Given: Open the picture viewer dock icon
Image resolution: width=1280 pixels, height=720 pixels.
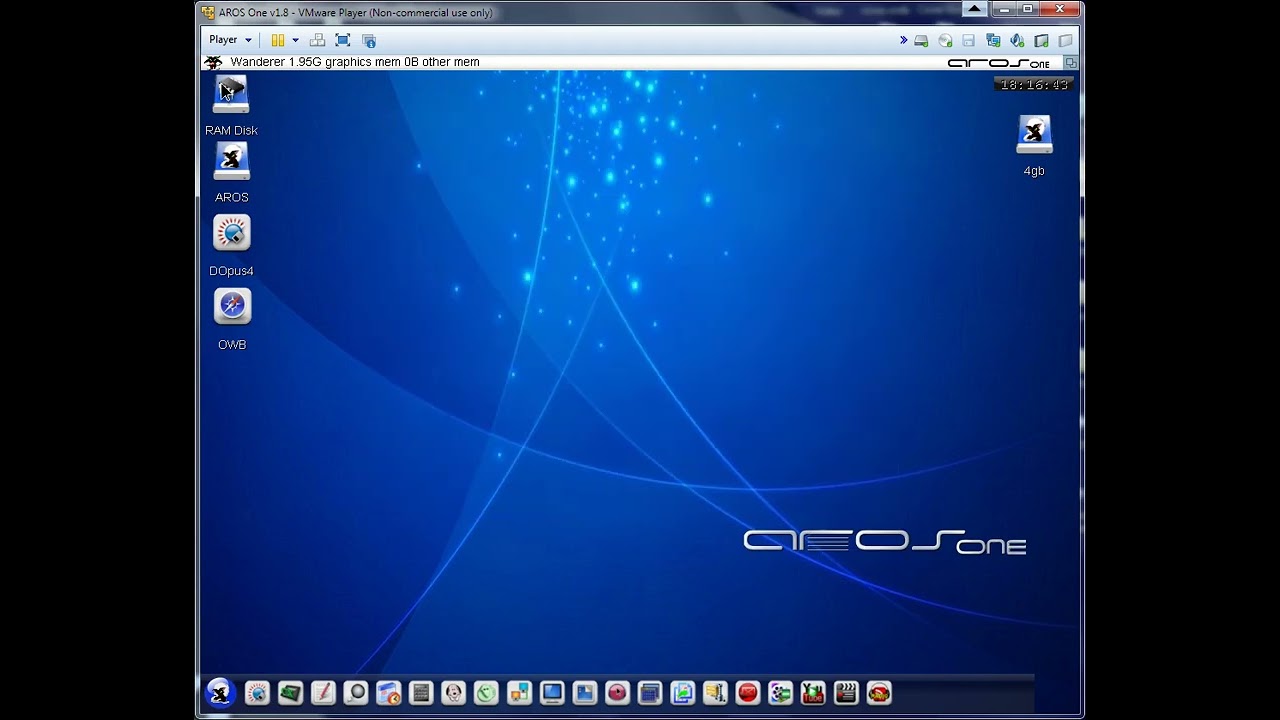Looking at the screenshot, I should [585, 692].
